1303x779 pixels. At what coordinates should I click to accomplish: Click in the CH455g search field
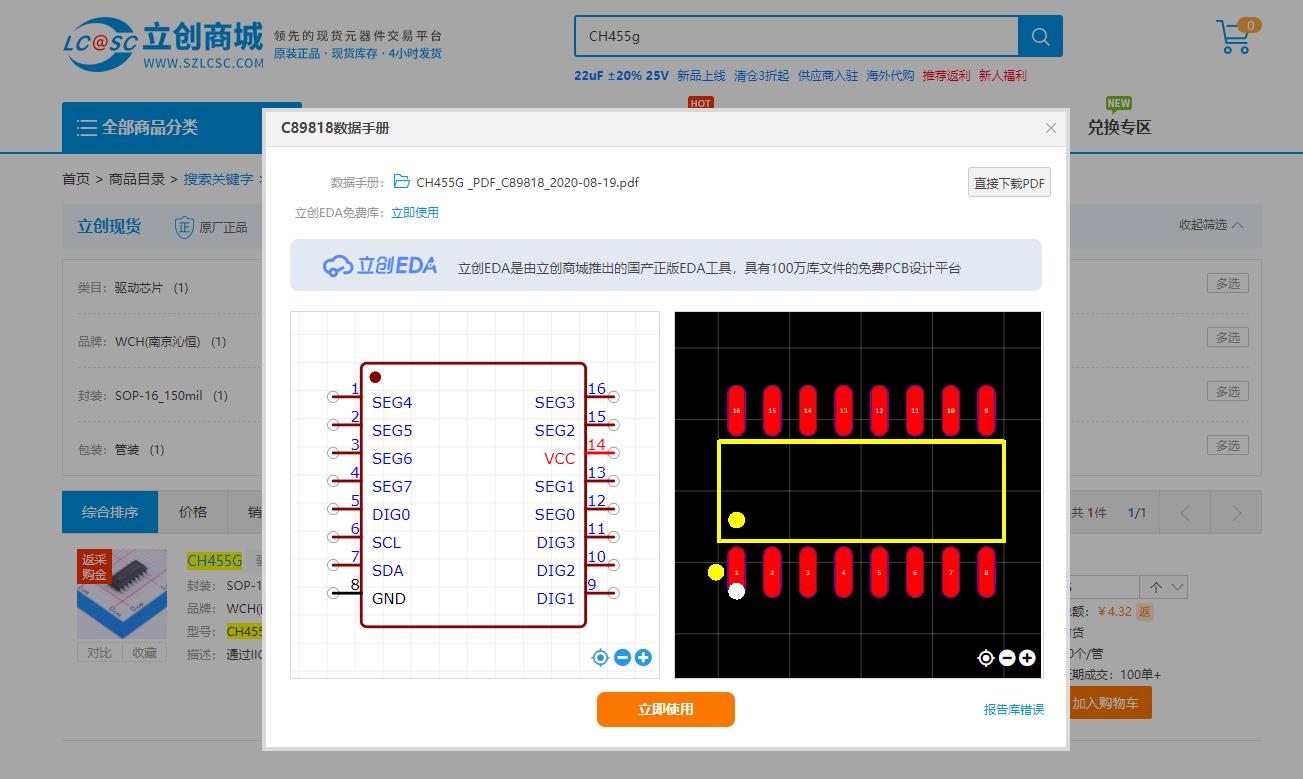(x=796, y=37)
